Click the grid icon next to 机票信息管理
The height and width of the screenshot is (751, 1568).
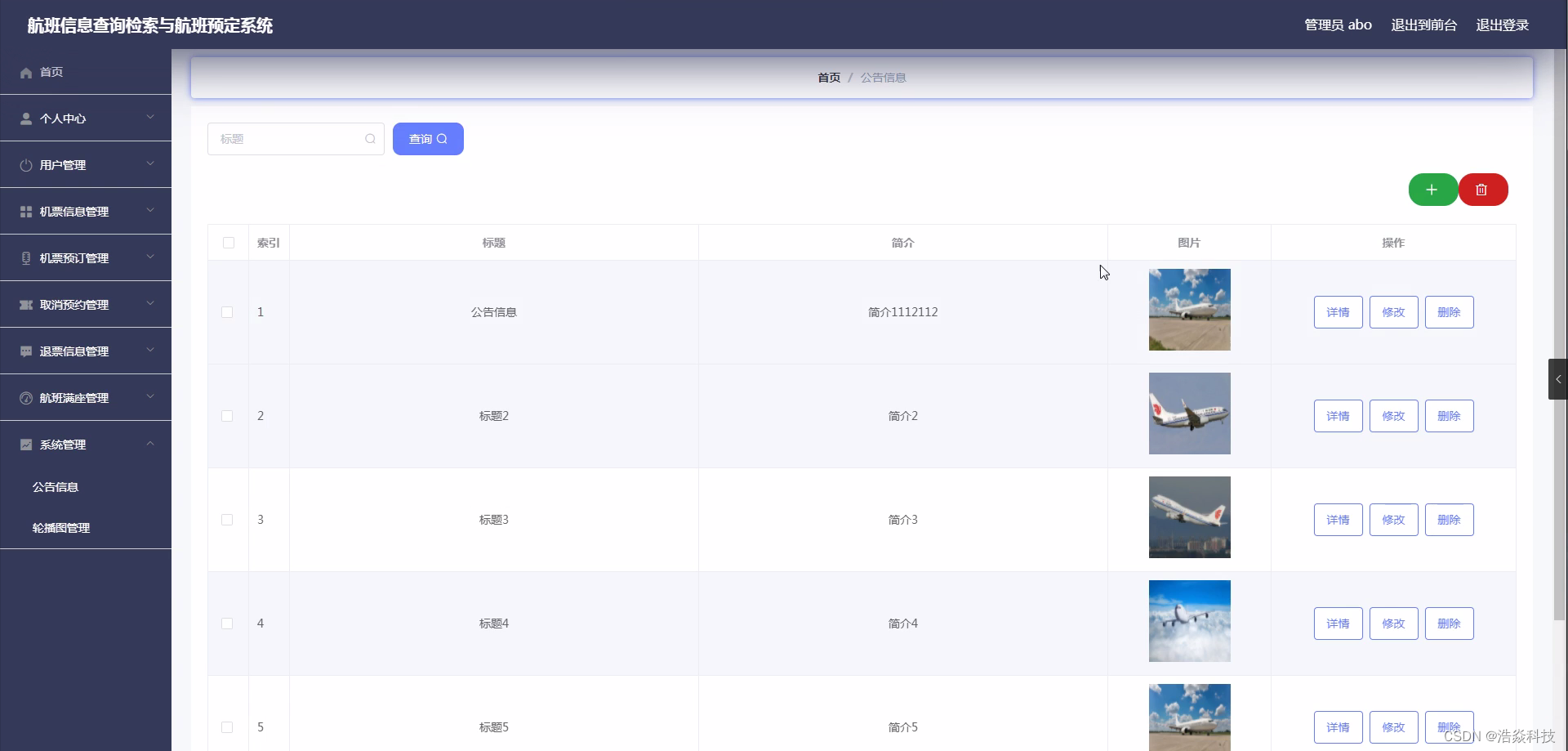[26, 212]
